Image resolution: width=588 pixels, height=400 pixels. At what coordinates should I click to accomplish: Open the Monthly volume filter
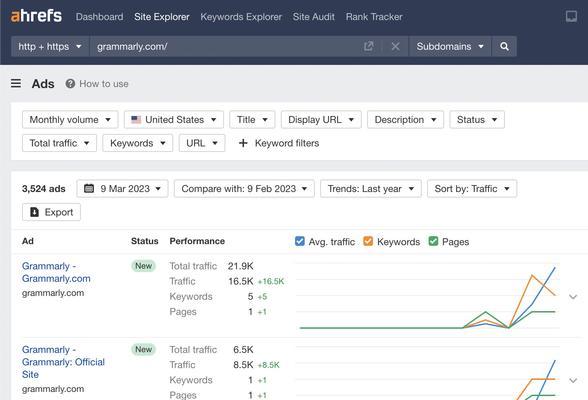(x=70, y=120)
